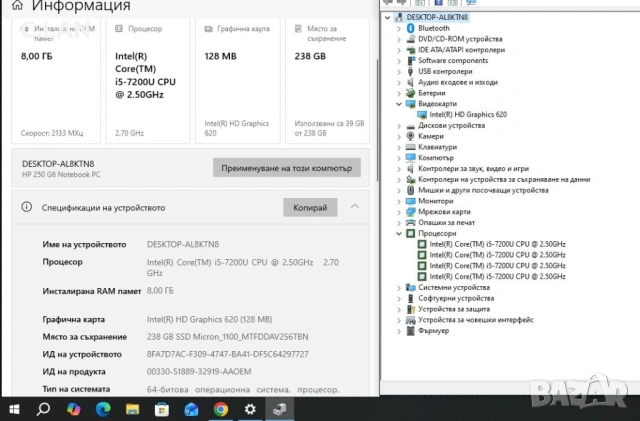Click the USB контролери icon
Screen dimensions: 640x421
point(411,71)
